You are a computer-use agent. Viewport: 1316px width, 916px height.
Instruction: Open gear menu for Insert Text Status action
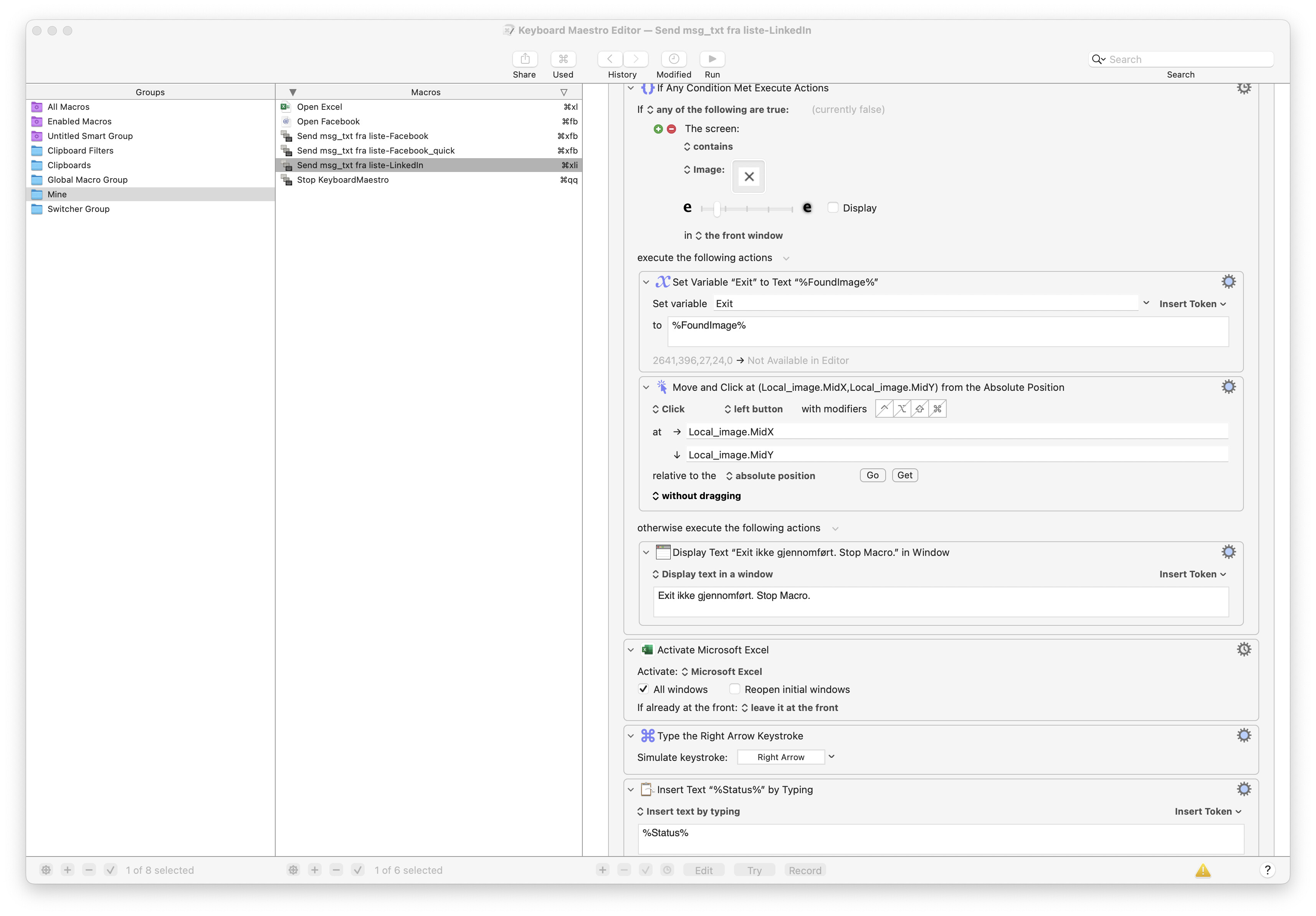1243,789
